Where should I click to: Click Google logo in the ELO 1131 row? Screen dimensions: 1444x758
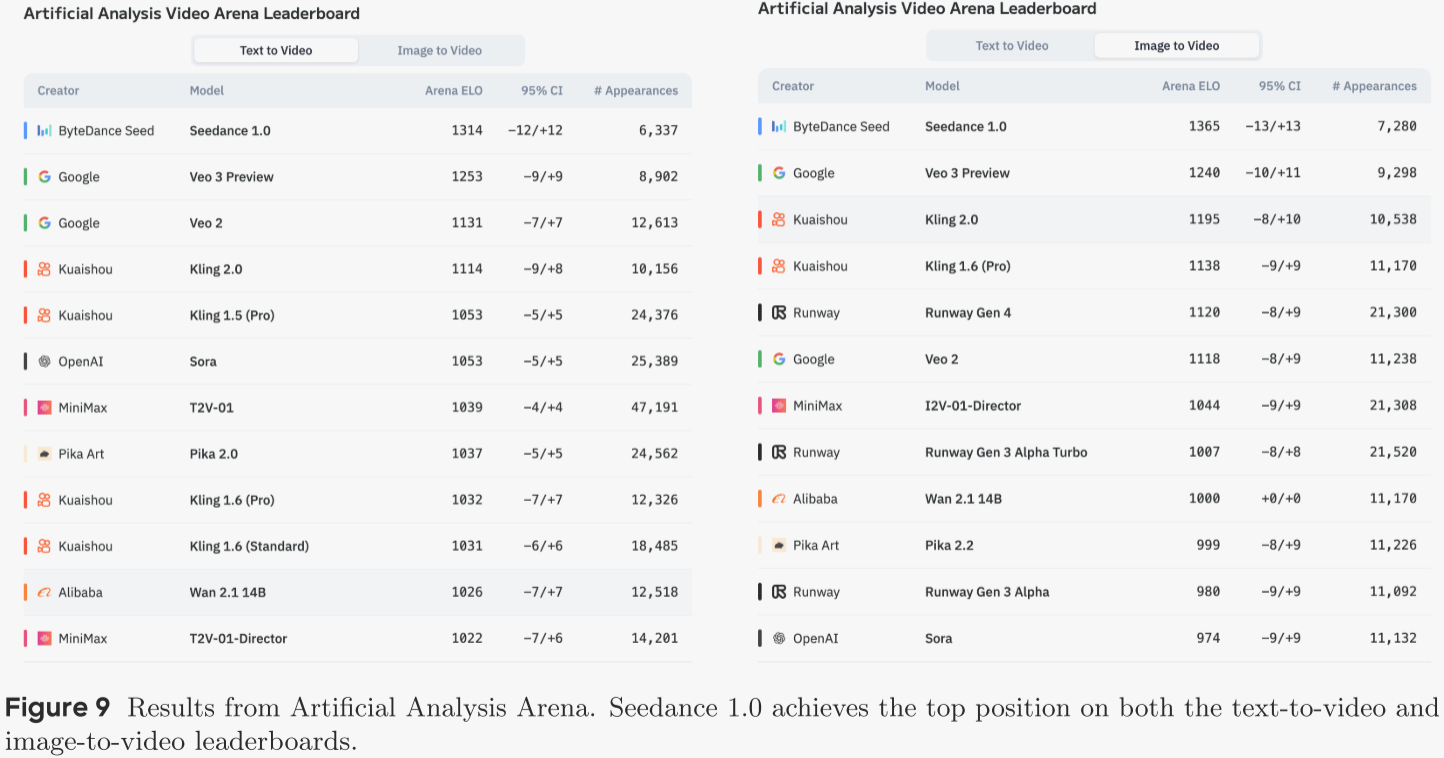pos(44,223)
